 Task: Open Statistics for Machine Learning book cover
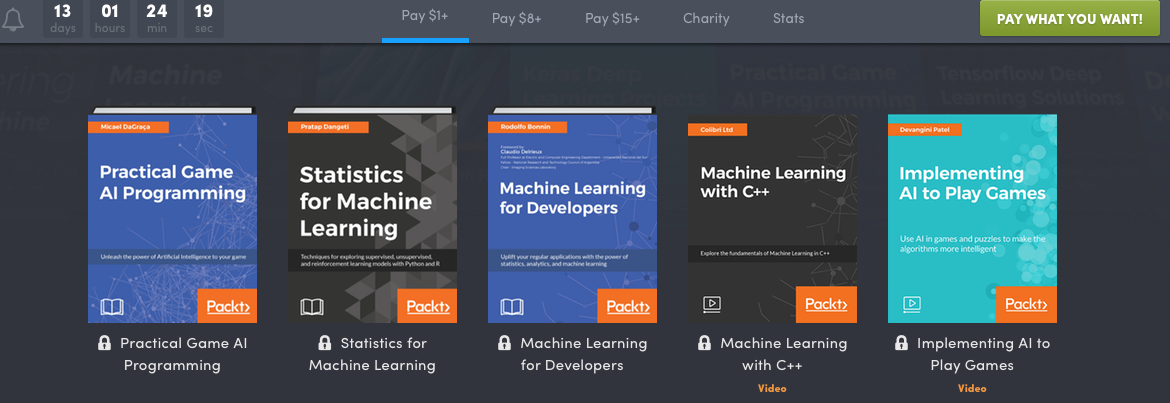(x=372, y=215)
